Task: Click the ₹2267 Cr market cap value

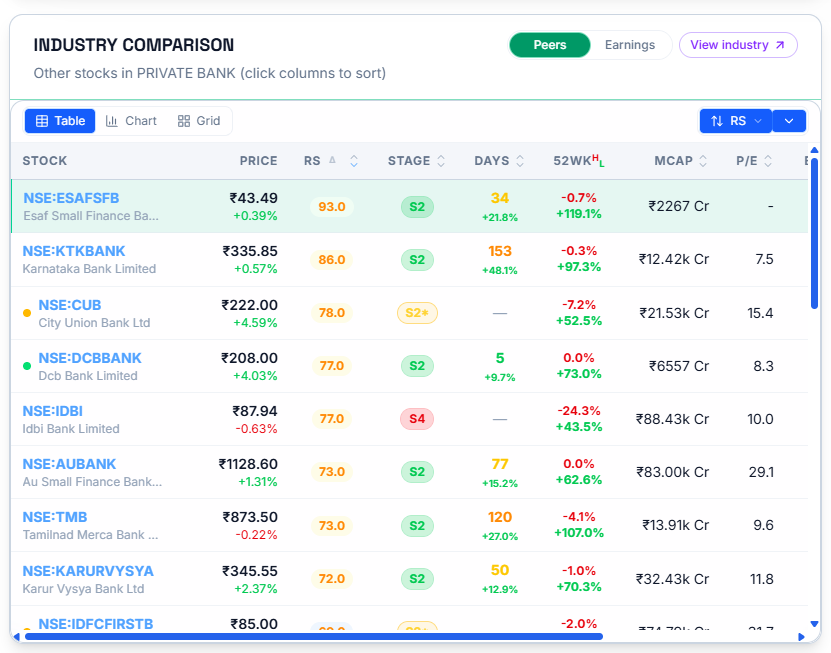Action: point(678,206)
